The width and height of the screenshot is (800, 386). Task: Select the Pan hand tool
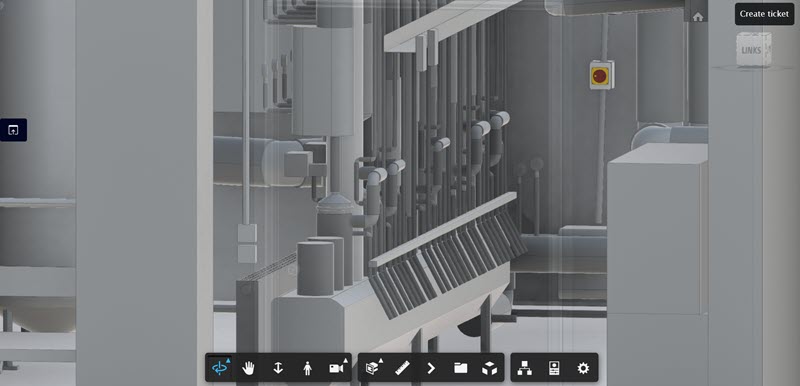(x=248, y=368)
